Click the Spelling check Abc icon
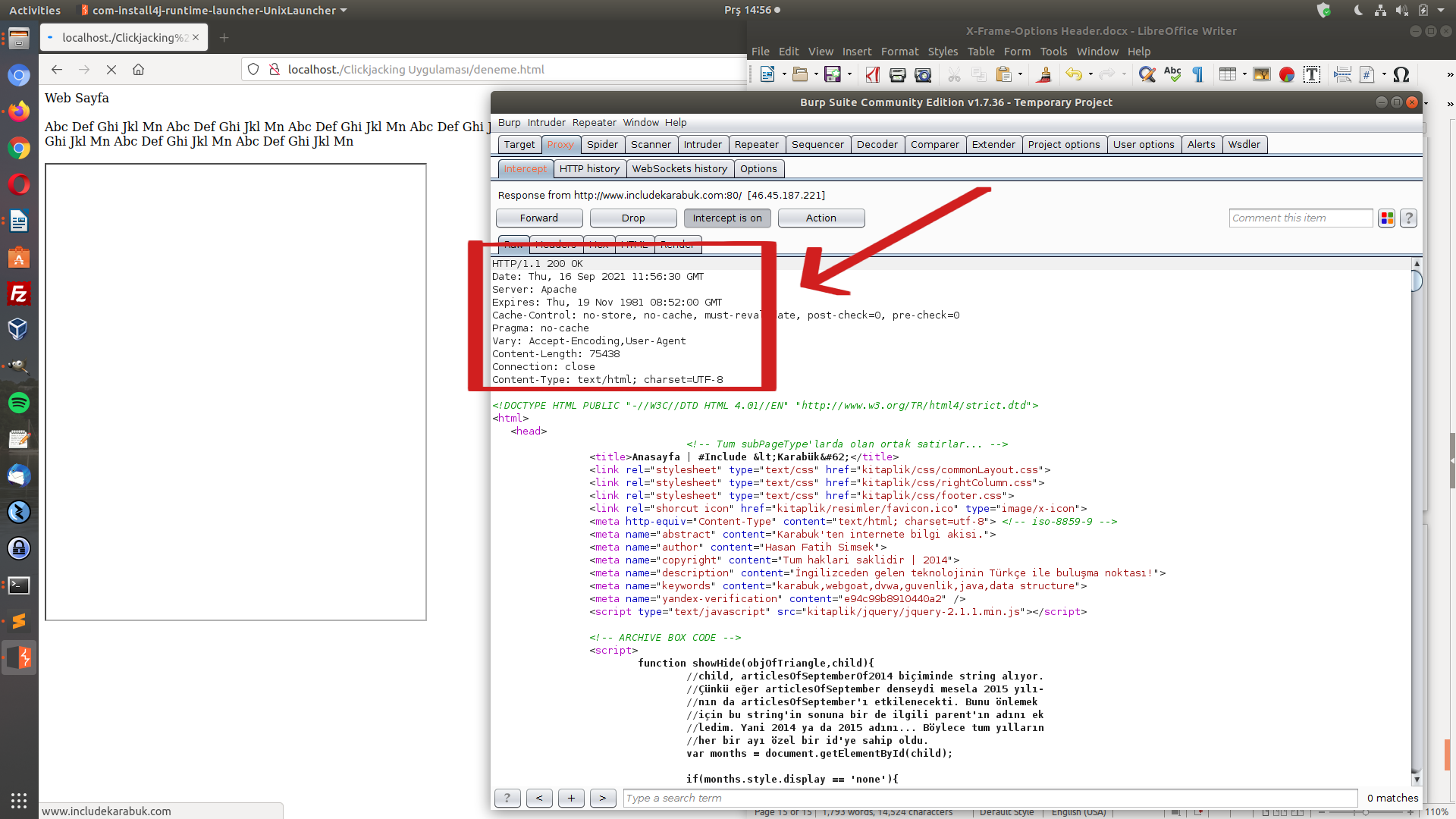Image resolution: width=1456 pixels, height=819 pixels. (x=1172, y=74)
